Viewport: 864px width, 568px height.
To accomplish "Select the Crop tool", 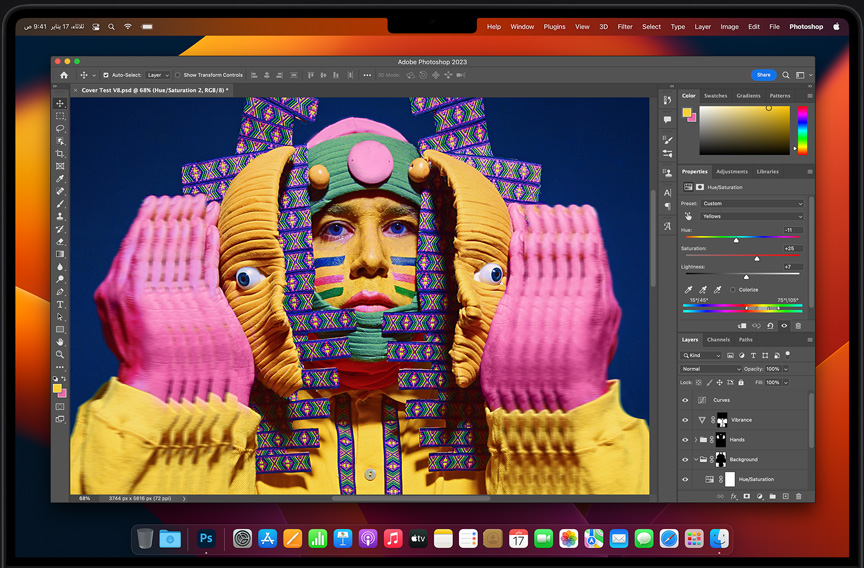I will pos(60,154).
